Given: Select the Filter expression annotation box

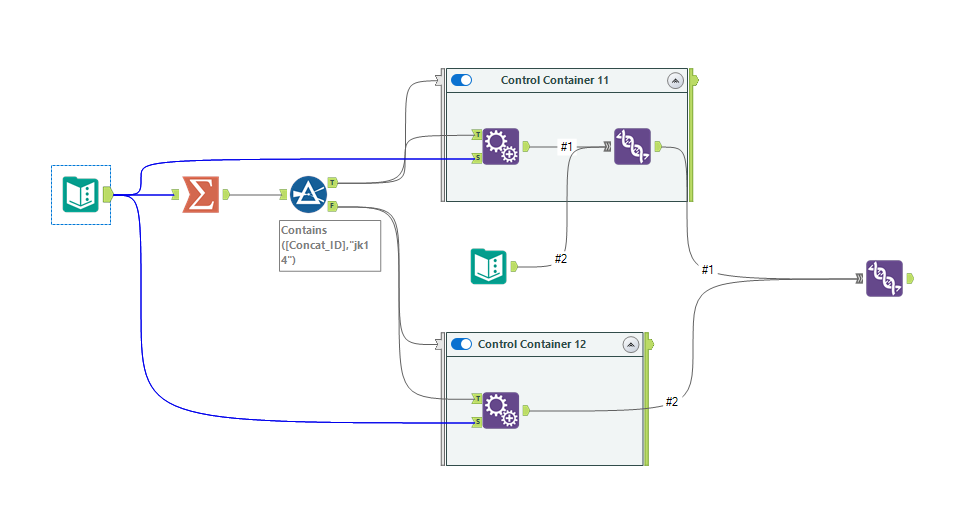Looking at the screenshot, I should pos(330,245).
